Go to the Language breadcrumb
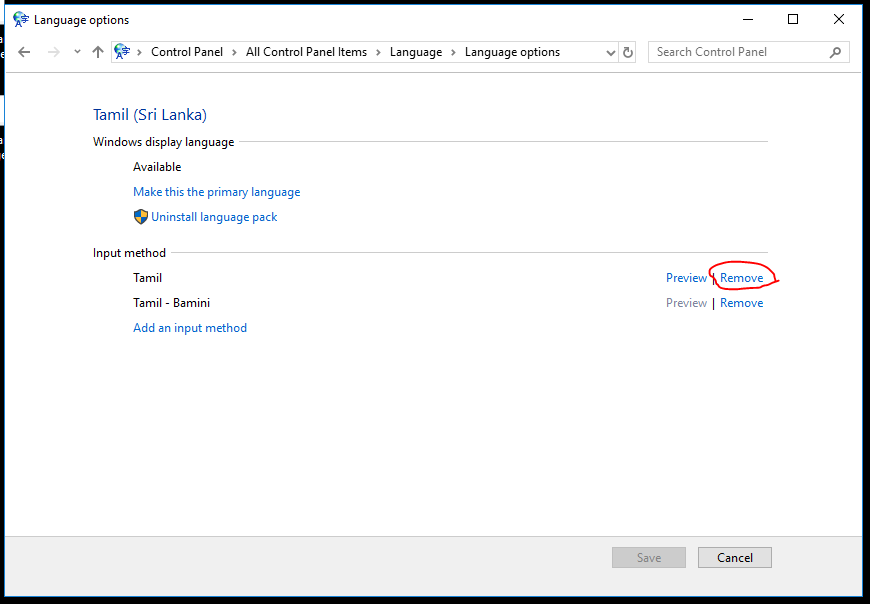The height and width of the screenshot is (604, 870). click(416, 52)
